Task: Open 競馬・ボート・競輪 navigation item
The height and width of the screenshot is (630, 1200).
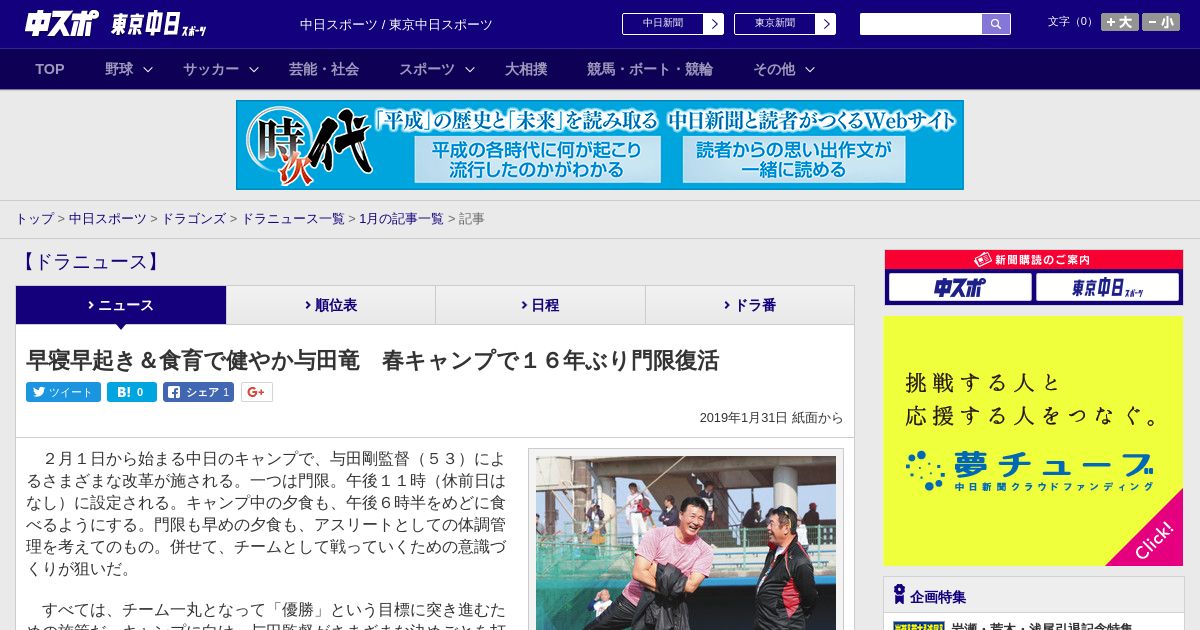Action: click(x=650, y=69)
